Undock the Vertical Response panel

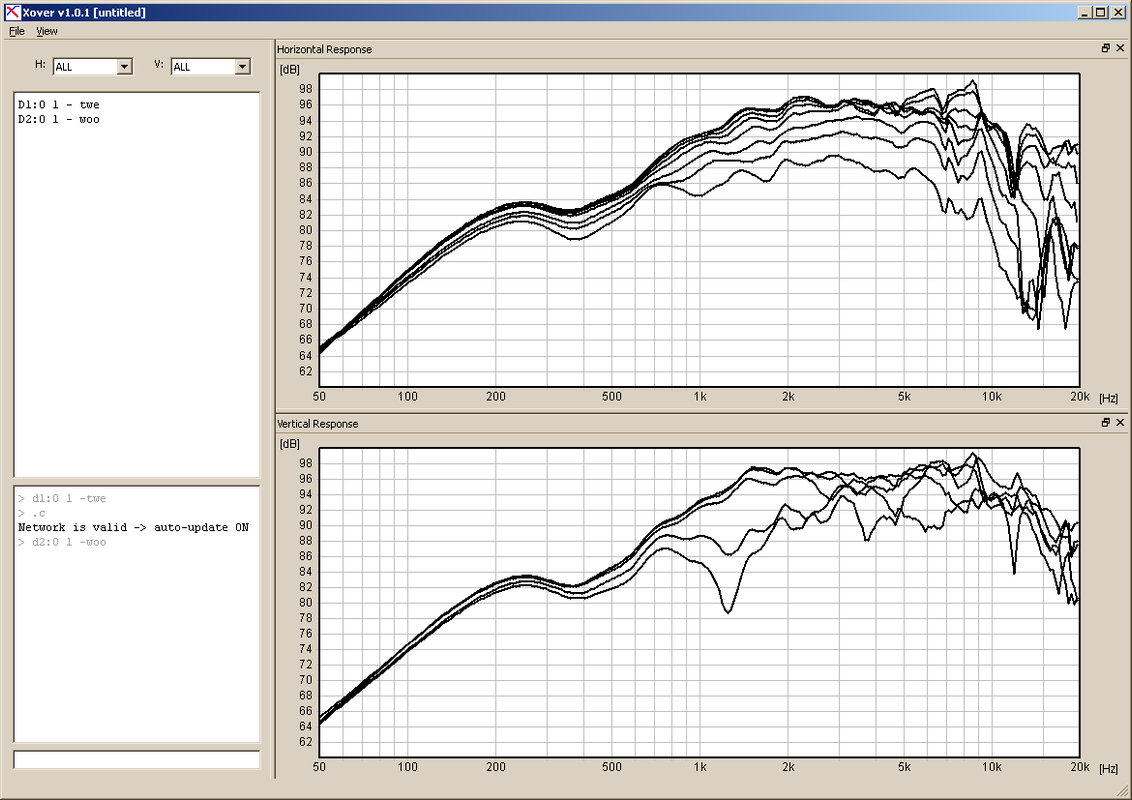(x=1105, y=422)
